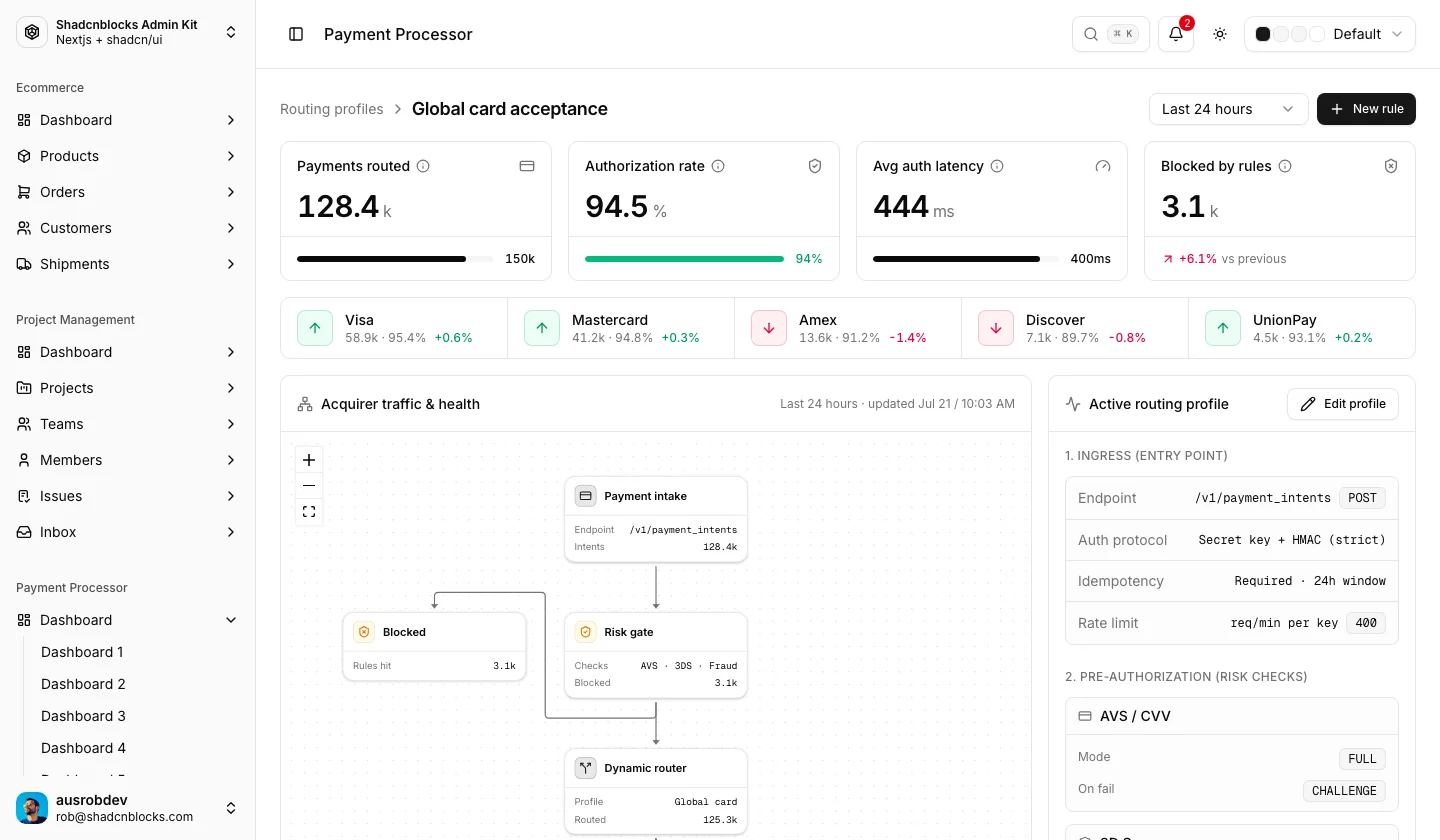Click the Inbox tray icon in sidebar
Image resolution: width=1440 pixels, height=840 pixels.
[x=24, y=532]
